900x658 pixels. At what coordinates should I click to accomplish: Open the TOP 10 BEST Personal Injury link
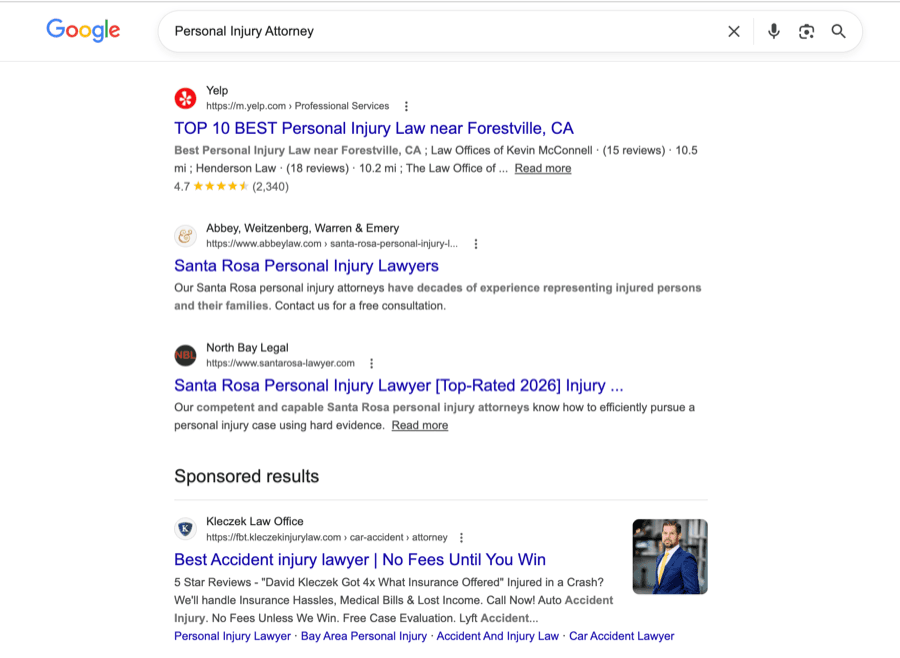(x=374, y=128)
